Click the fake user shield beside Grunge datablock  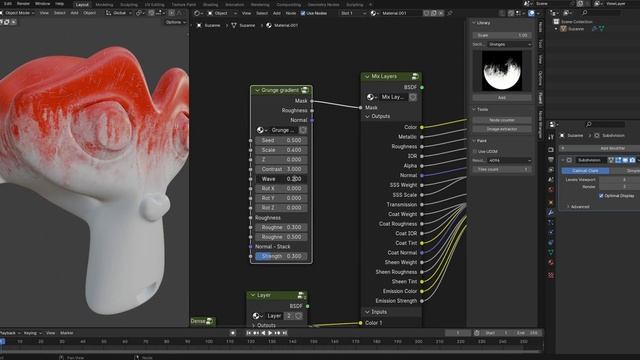[303, 130]
